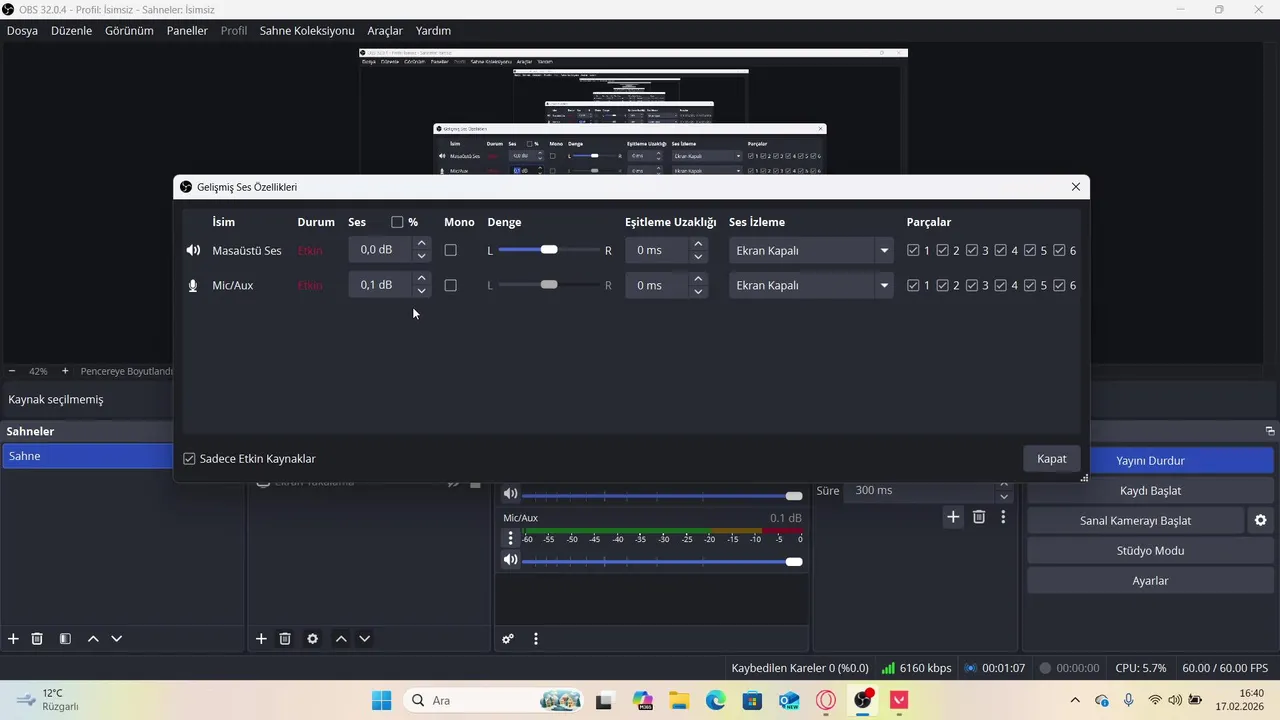This screenshot has width=1280, height=720.
Task: Move source up in sources list
Action: (x=341, y=638)
